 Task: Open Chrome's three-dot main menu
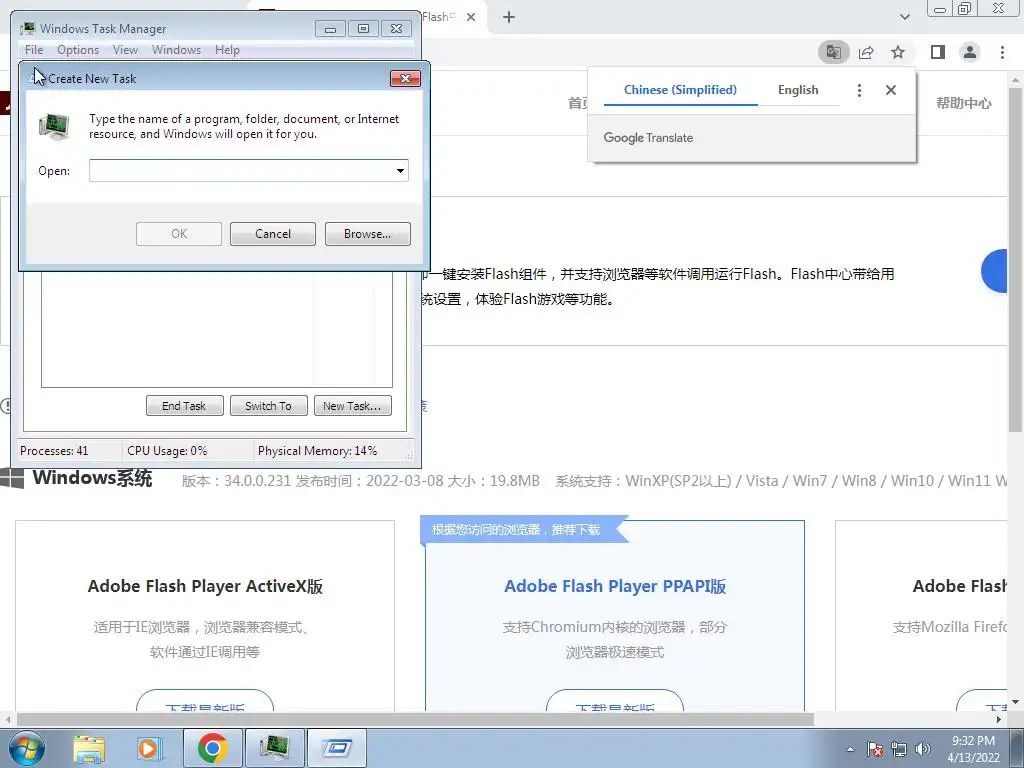tap(1002, 52)
